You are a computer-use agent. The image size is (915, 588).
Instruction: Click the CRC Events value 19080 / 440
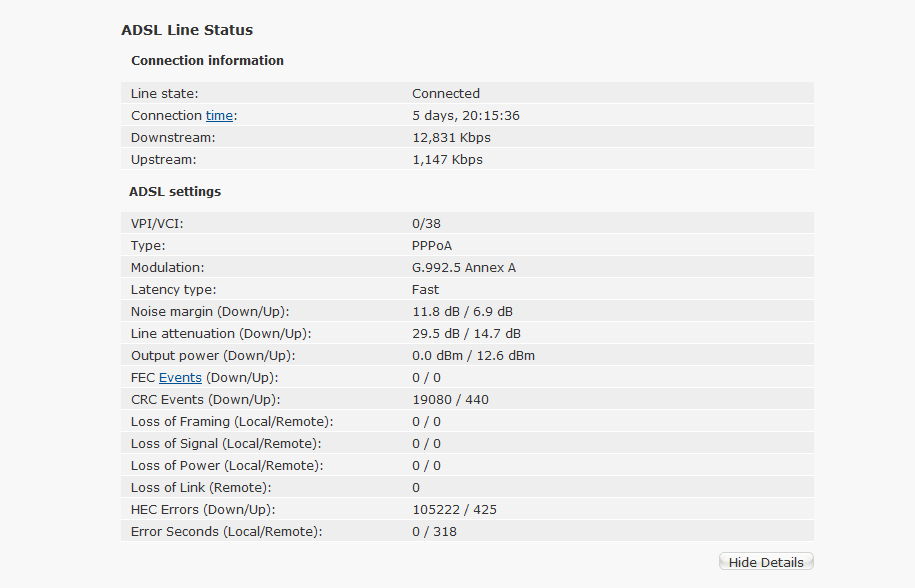[x=450, y=400]
